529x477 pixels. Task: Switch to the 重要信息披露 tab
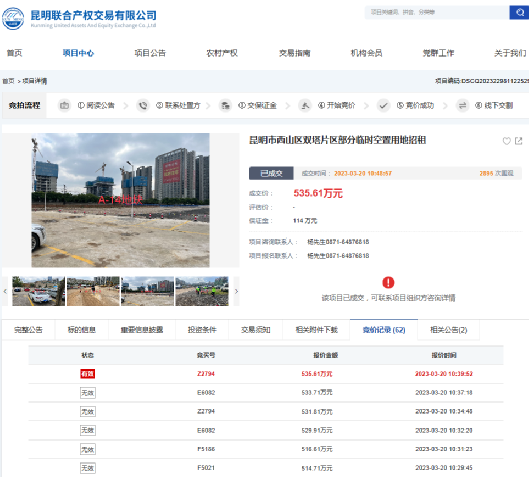pos(142,330)
